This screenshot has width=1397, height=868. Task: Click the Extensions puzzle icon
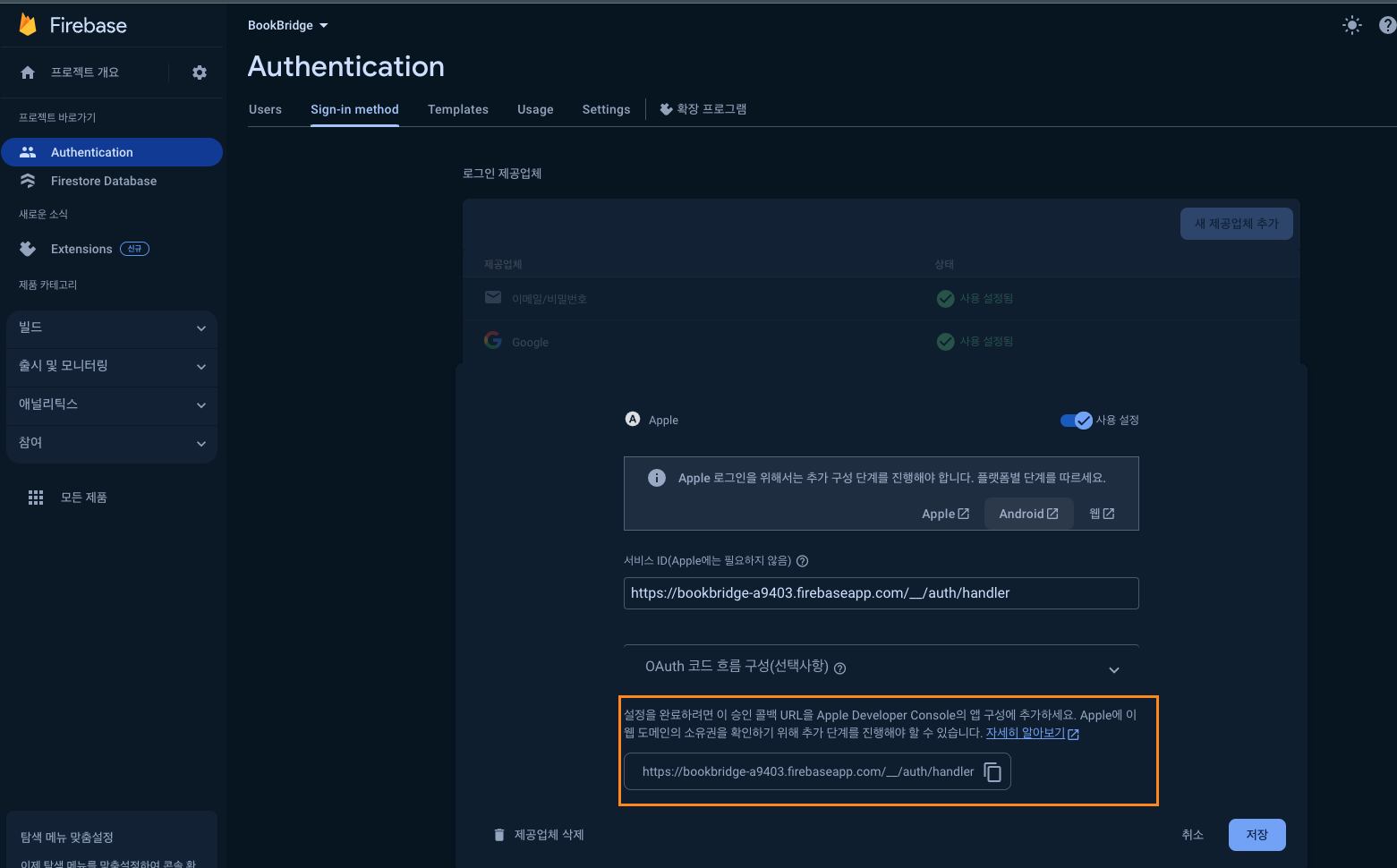click(28, 249)
